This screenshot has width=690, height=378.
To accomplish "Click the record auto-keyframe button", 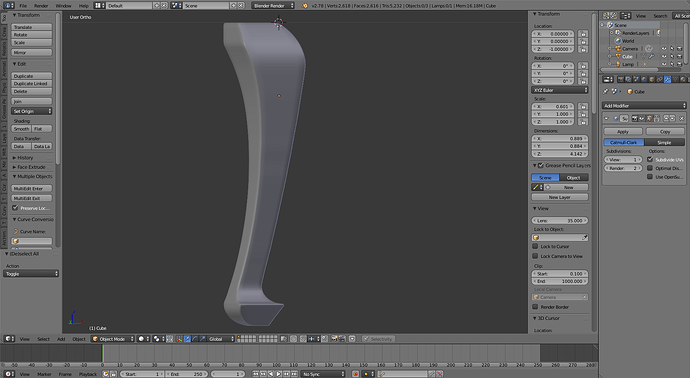I will point(356,374).
